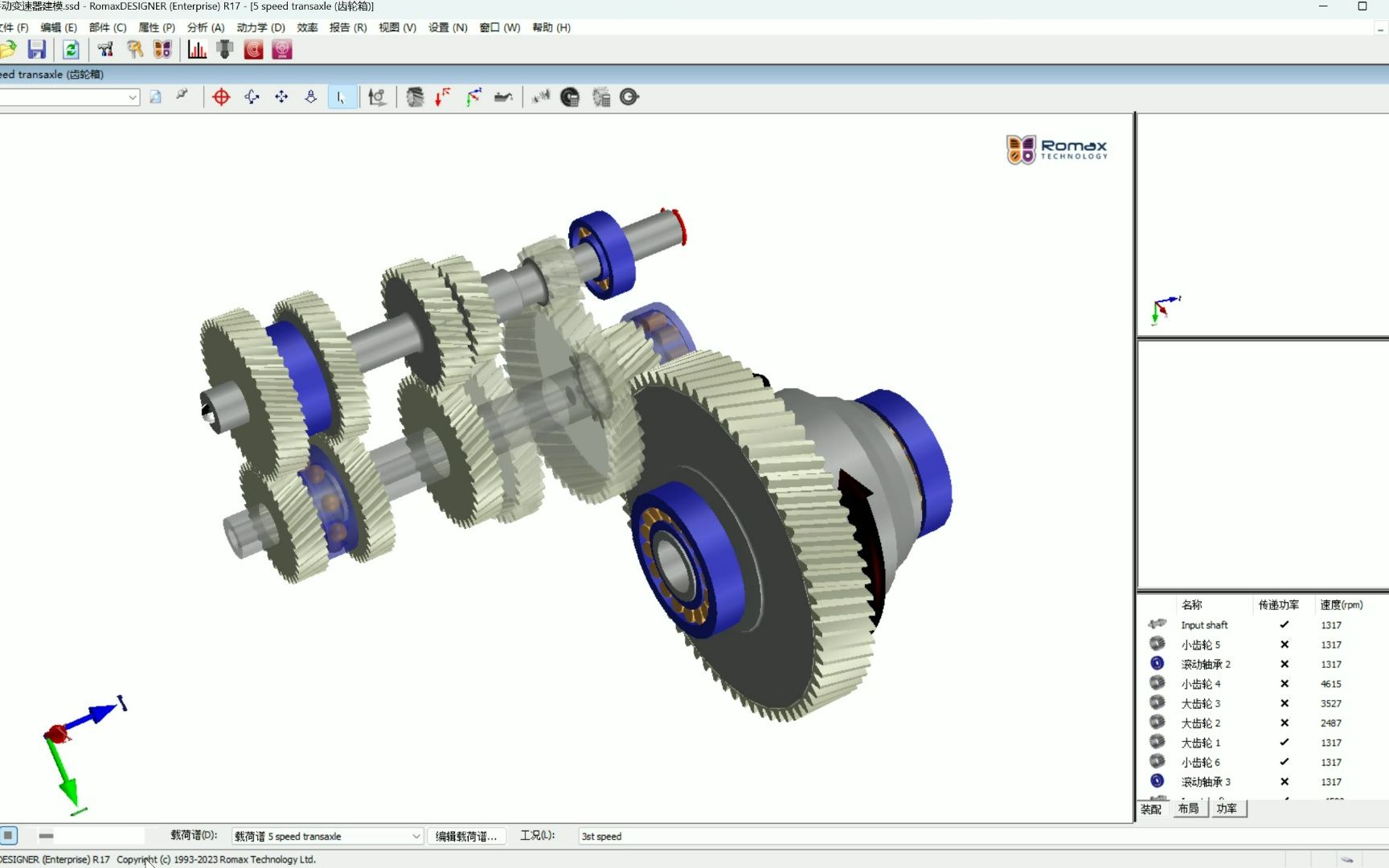
Task: Click the gold keys icon in toolbar
Action: click(x=135, y=50)
